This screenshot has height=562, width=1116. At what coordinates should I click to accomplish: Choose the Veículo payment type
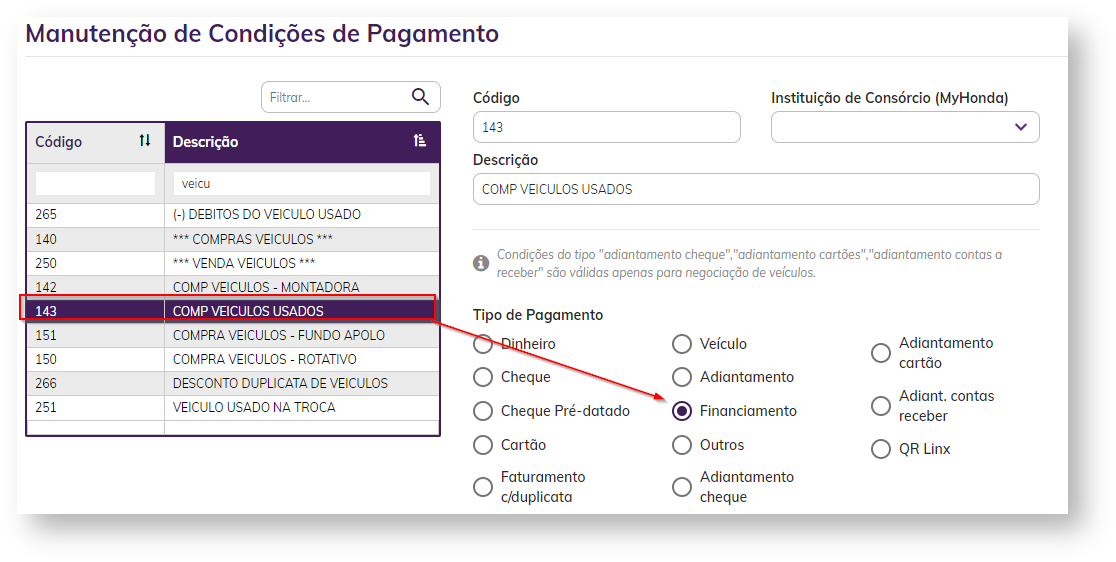click(x=682, y=344)
